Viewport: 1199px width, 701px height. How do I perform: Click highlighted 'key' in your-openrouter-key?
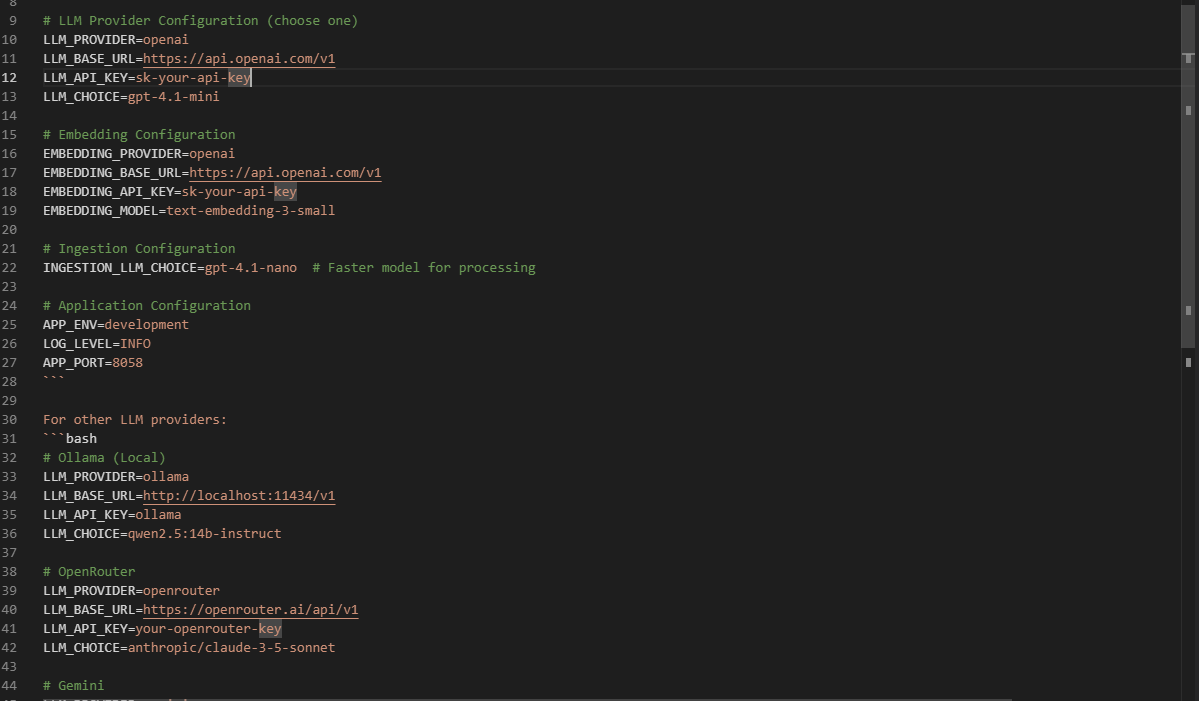pos(270,628)
